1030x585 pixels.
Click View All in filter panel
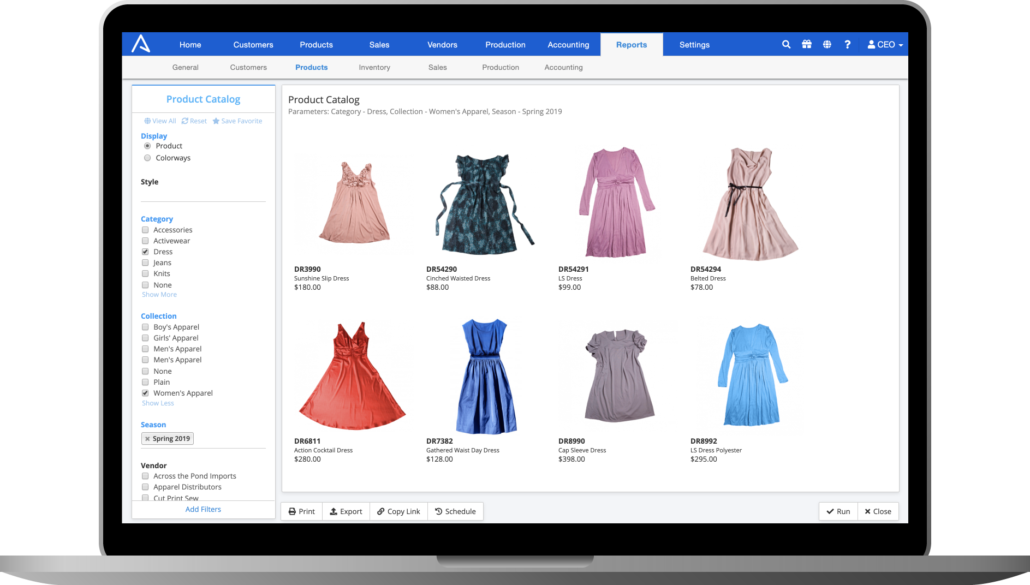click(x=160, y=121)
